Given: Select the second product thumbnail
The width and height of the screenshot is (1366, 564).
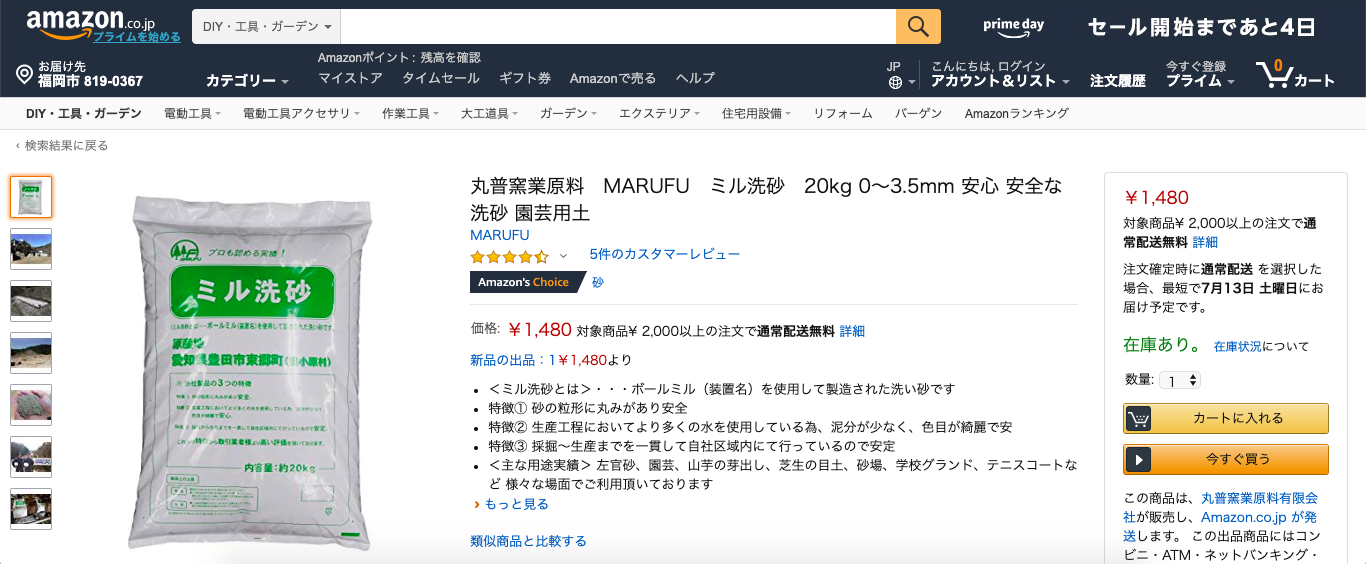Looking at the screenshot, I should tap(31, 249).
